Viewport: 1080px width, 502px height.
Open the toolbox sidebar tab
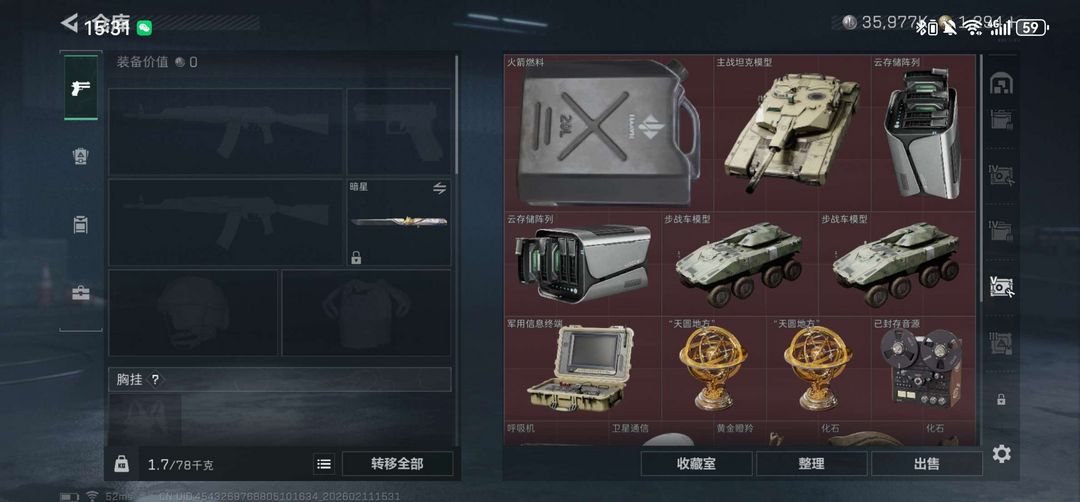81,293
